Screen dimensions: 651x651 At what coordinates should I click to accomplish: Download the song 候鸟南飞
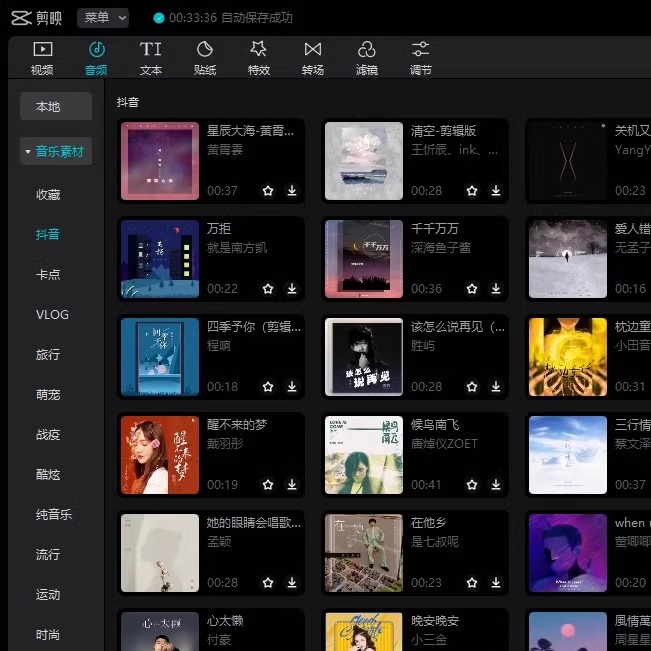coord(496,485)
